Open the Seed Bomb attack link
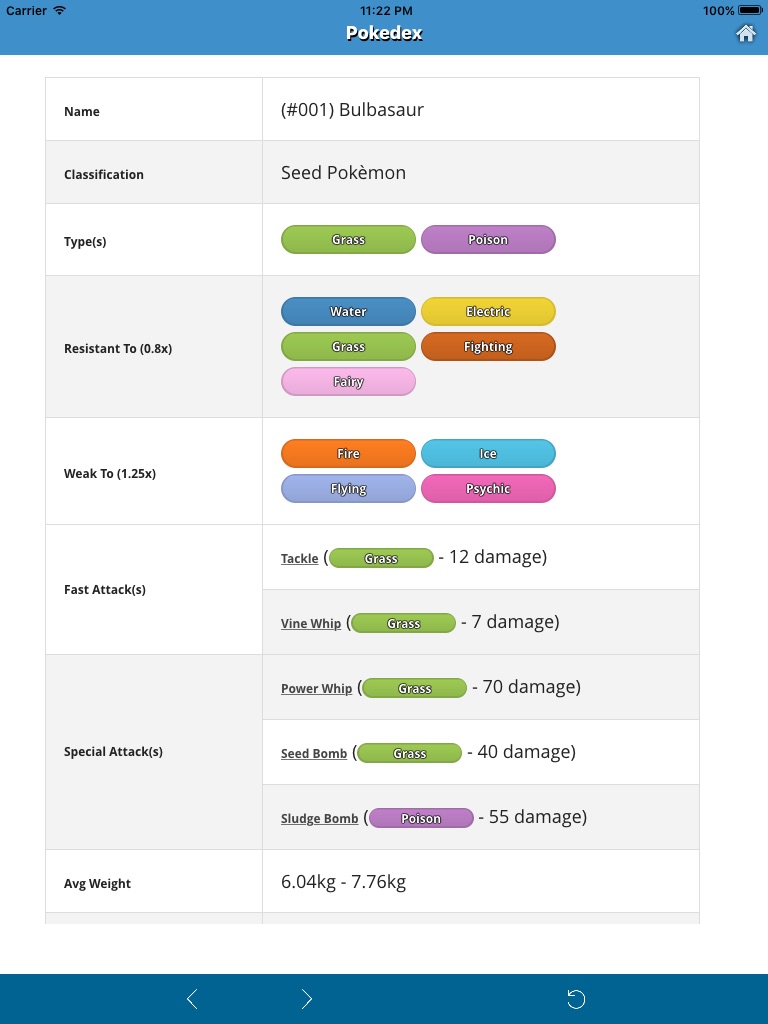 coord(314,754)
